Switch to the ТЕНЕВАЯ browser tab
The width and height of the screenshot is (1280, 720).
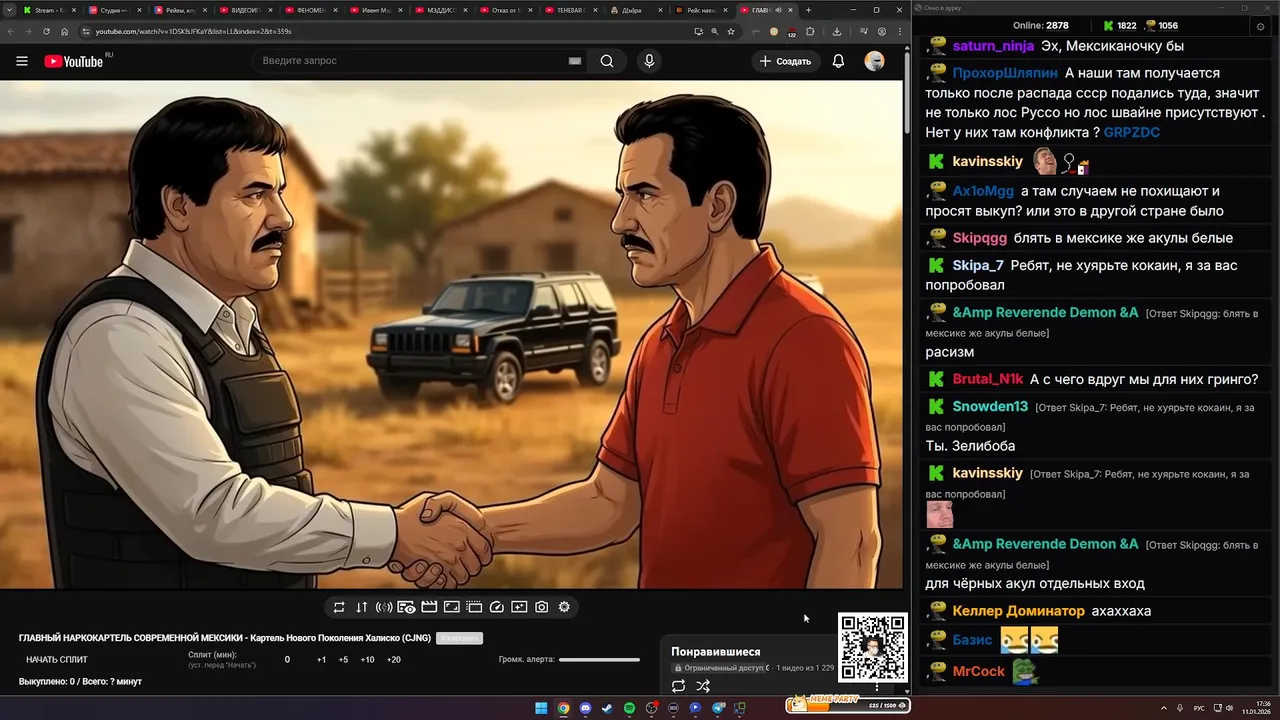570,10
